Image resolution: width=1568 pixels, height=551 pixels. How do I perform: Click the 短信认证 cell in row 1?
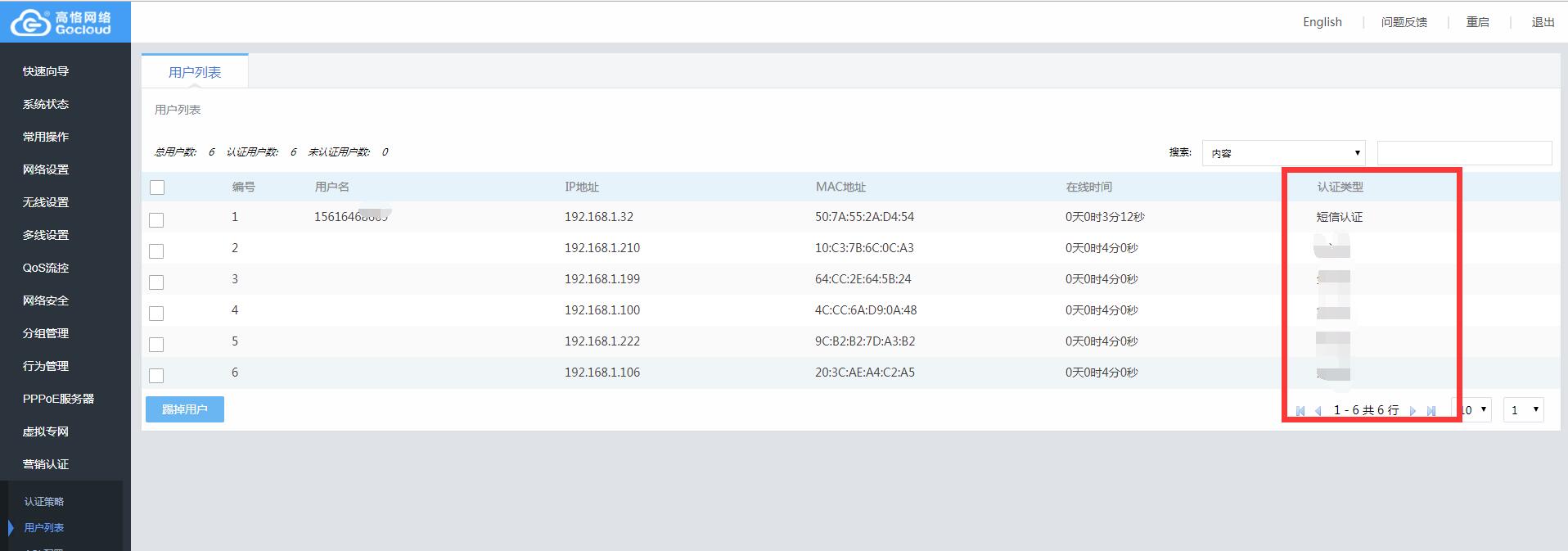[x=1340, y=217]
